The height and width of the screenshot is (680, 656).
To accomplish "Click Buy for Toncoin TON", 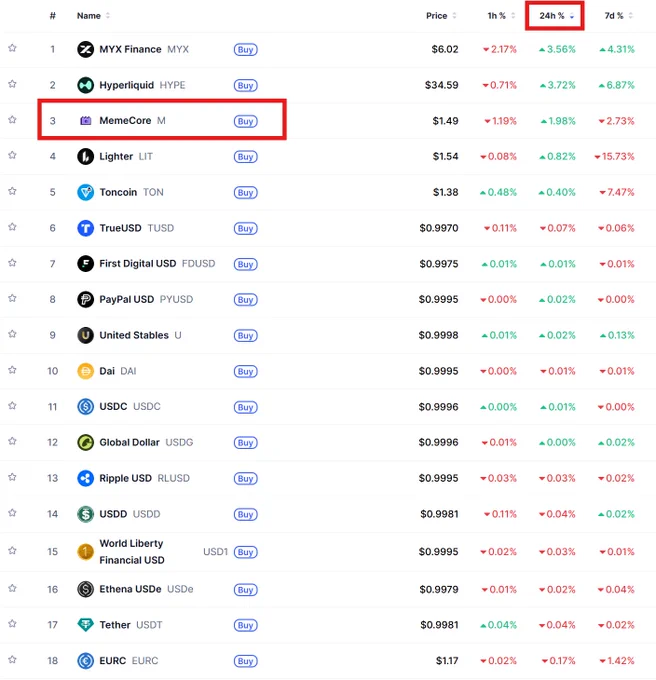I will (245, 193).
